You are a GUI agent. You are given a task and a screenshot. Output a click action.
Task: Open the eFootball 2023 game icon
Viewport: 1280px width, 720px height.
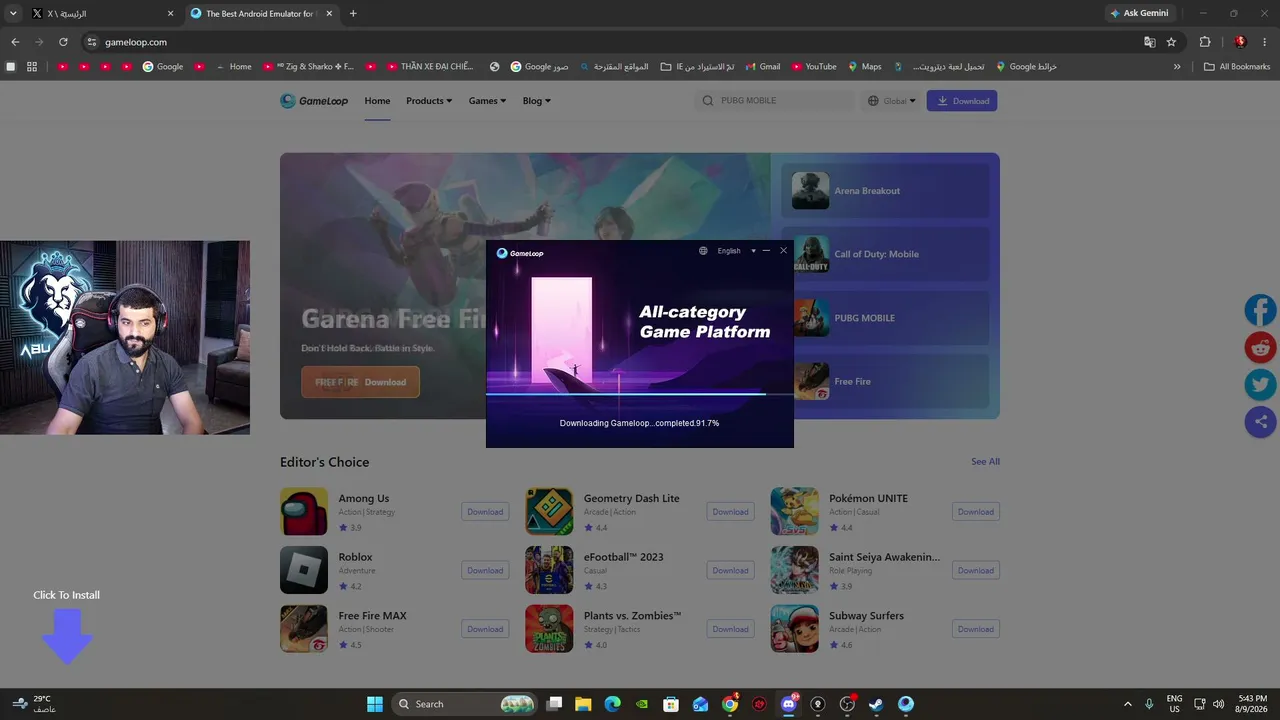(549, 570)
